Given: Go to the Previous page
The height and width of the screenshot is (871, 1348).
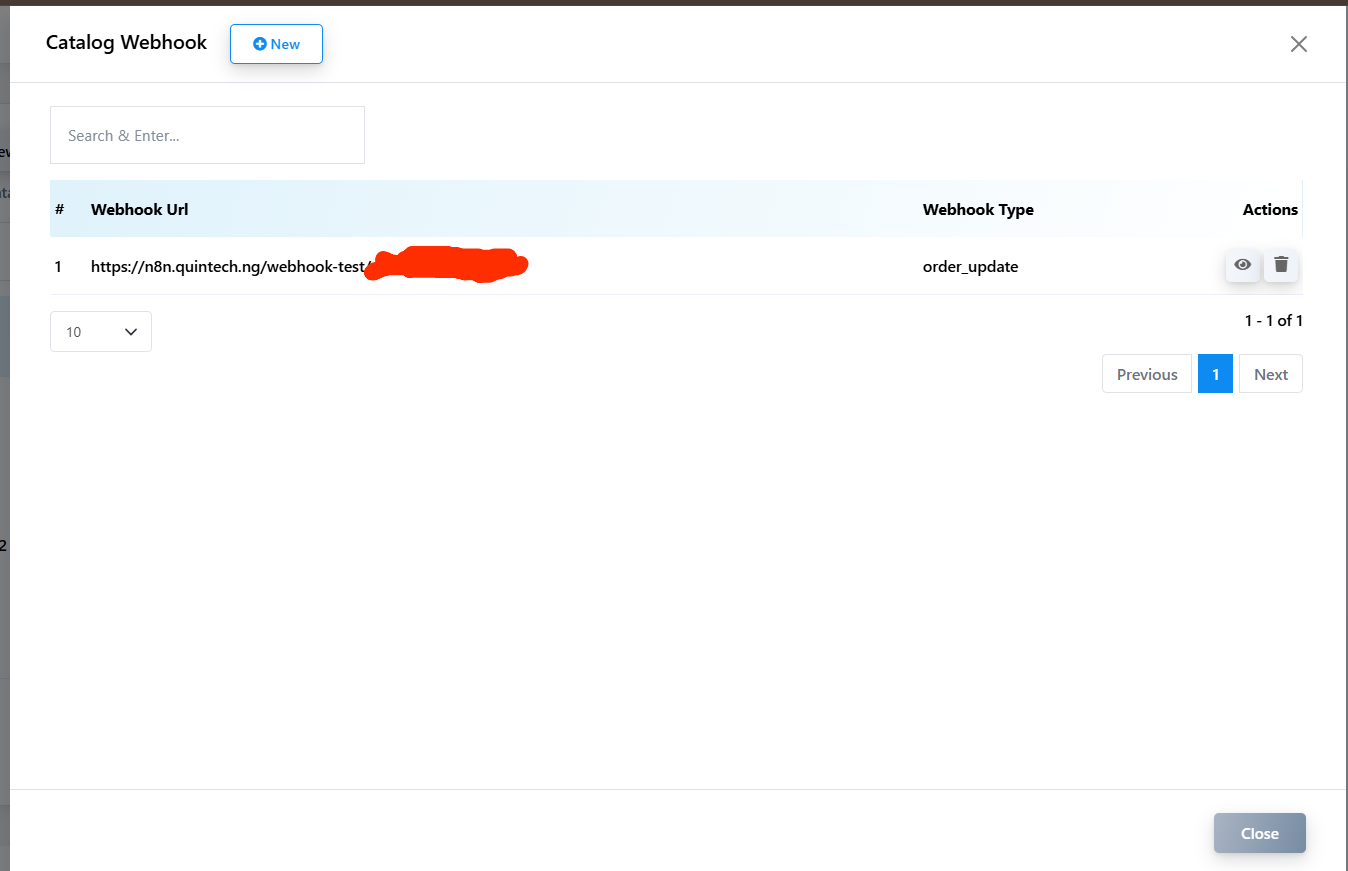Looking at the screenshot, I should pyautogui.click(x=1146, y=374).
